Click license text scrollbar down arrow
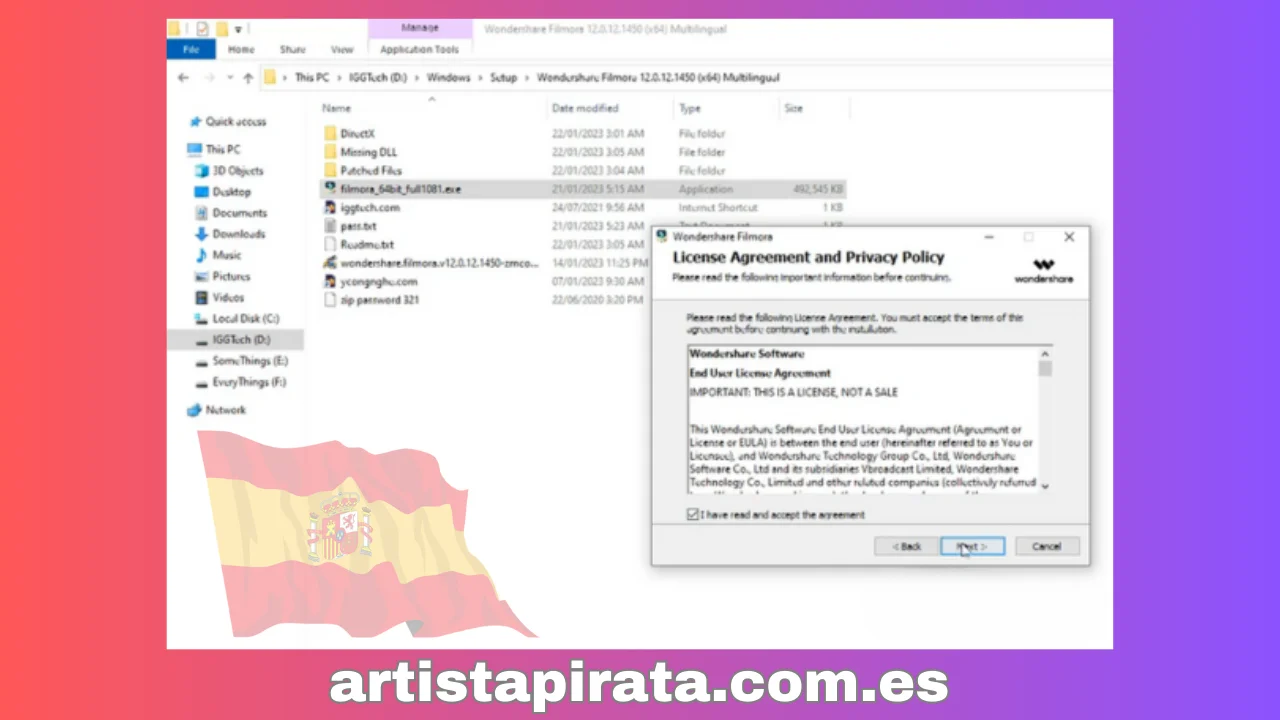1280x720 pixels. click(1045, 486)
